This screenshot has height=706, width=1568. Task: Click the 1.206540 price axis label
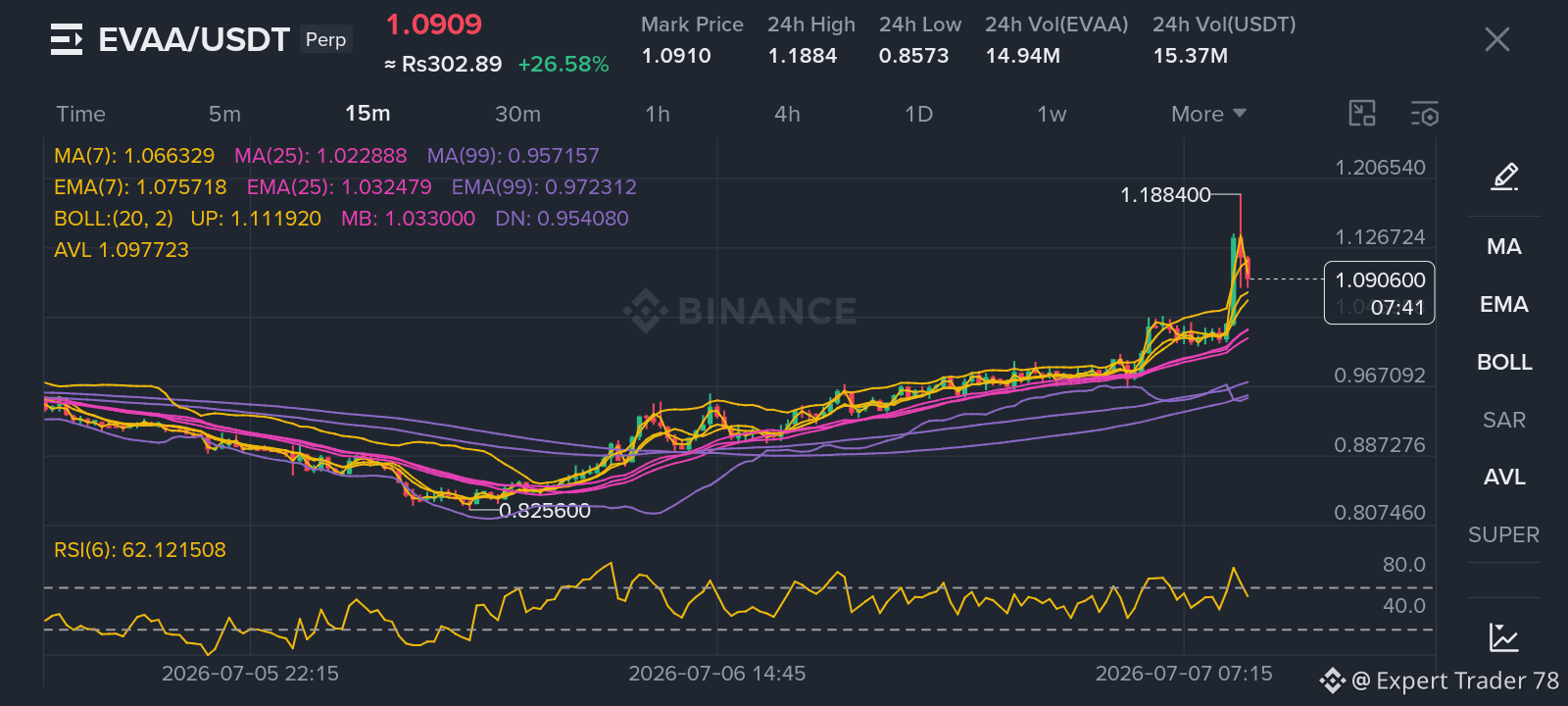tap(1380, 168)
